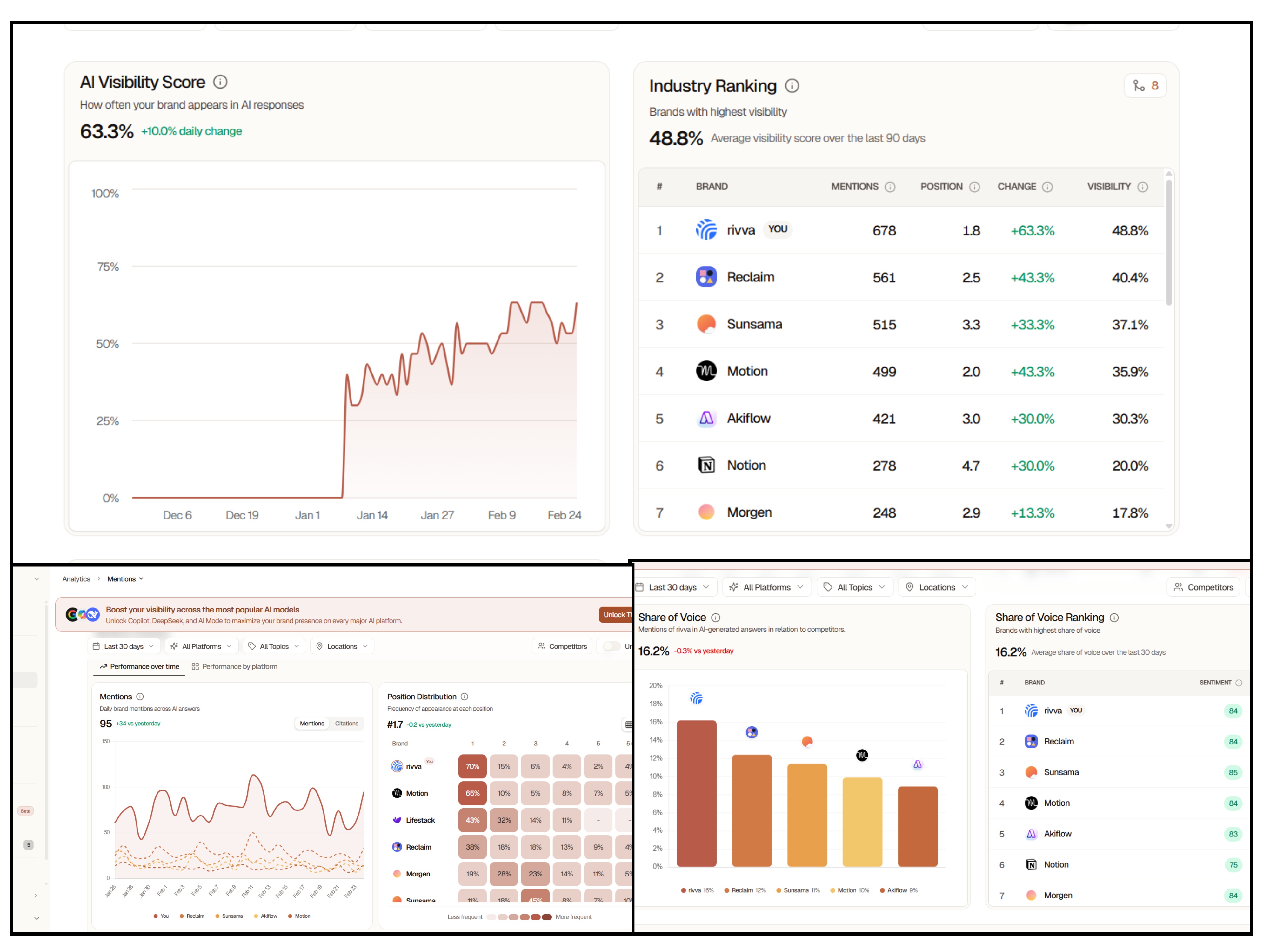
Task: Click info icon beside SENTIMENT column header
Action: tap(1239, 683)
